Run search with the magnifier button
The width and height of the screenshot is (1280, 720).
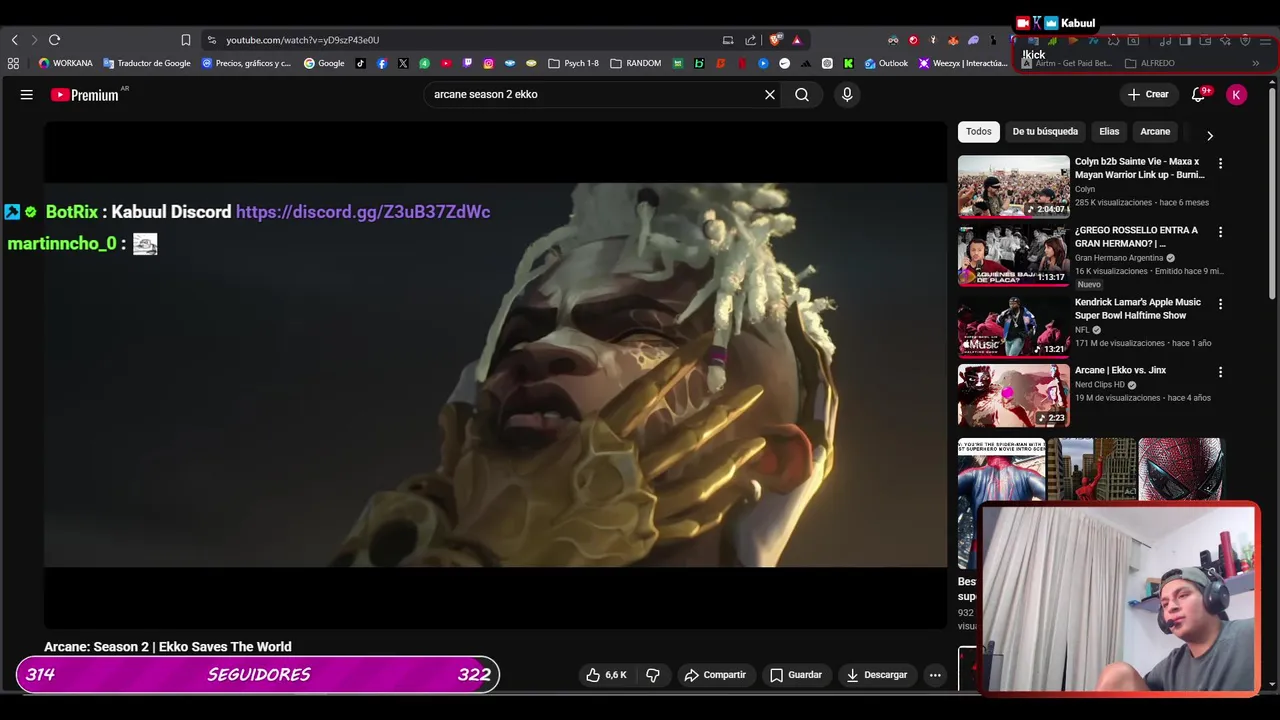click(x=802, y=94)
